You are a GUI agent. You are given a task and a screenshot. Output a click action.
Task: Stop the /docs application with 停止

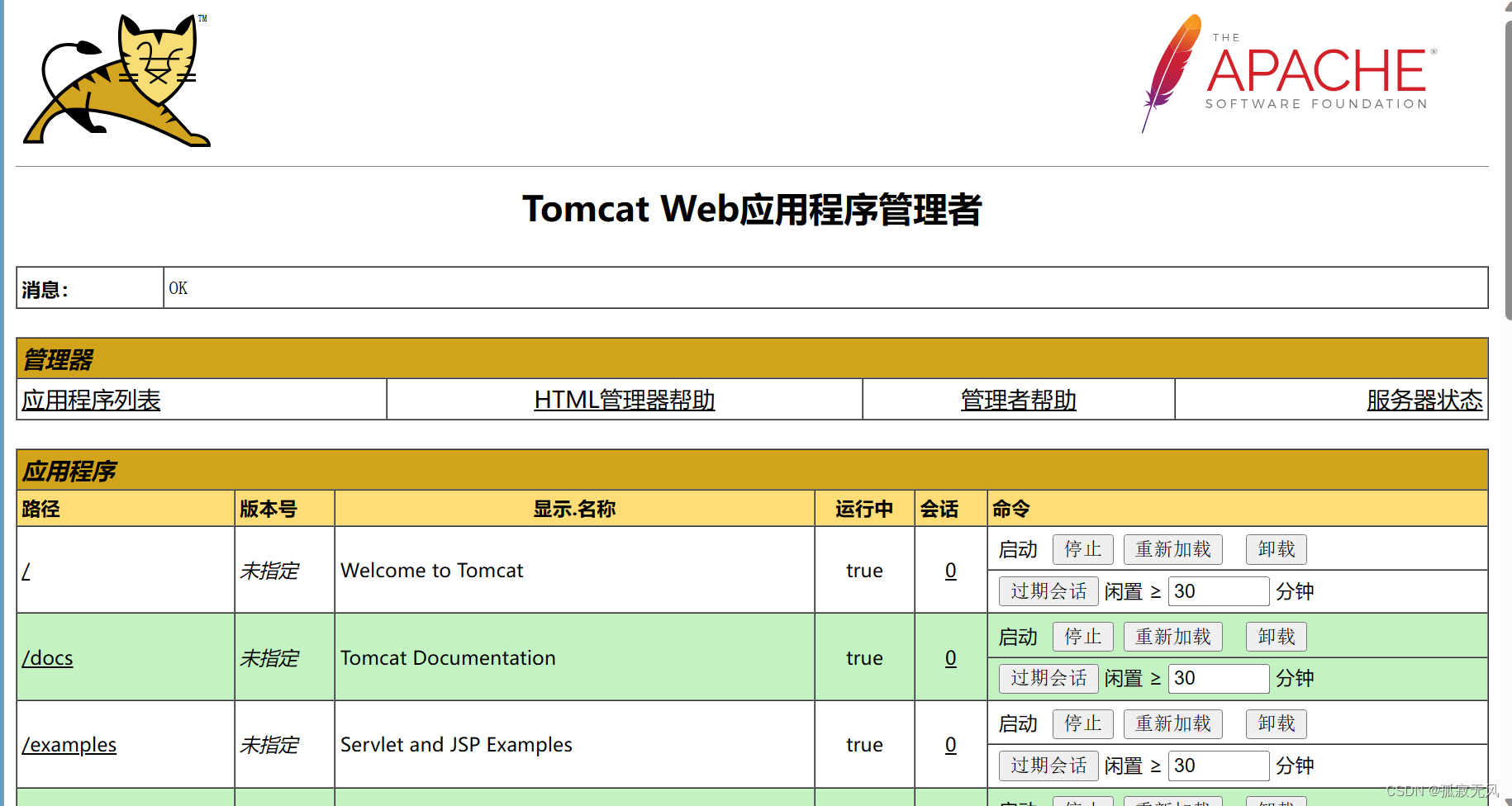1082,637
